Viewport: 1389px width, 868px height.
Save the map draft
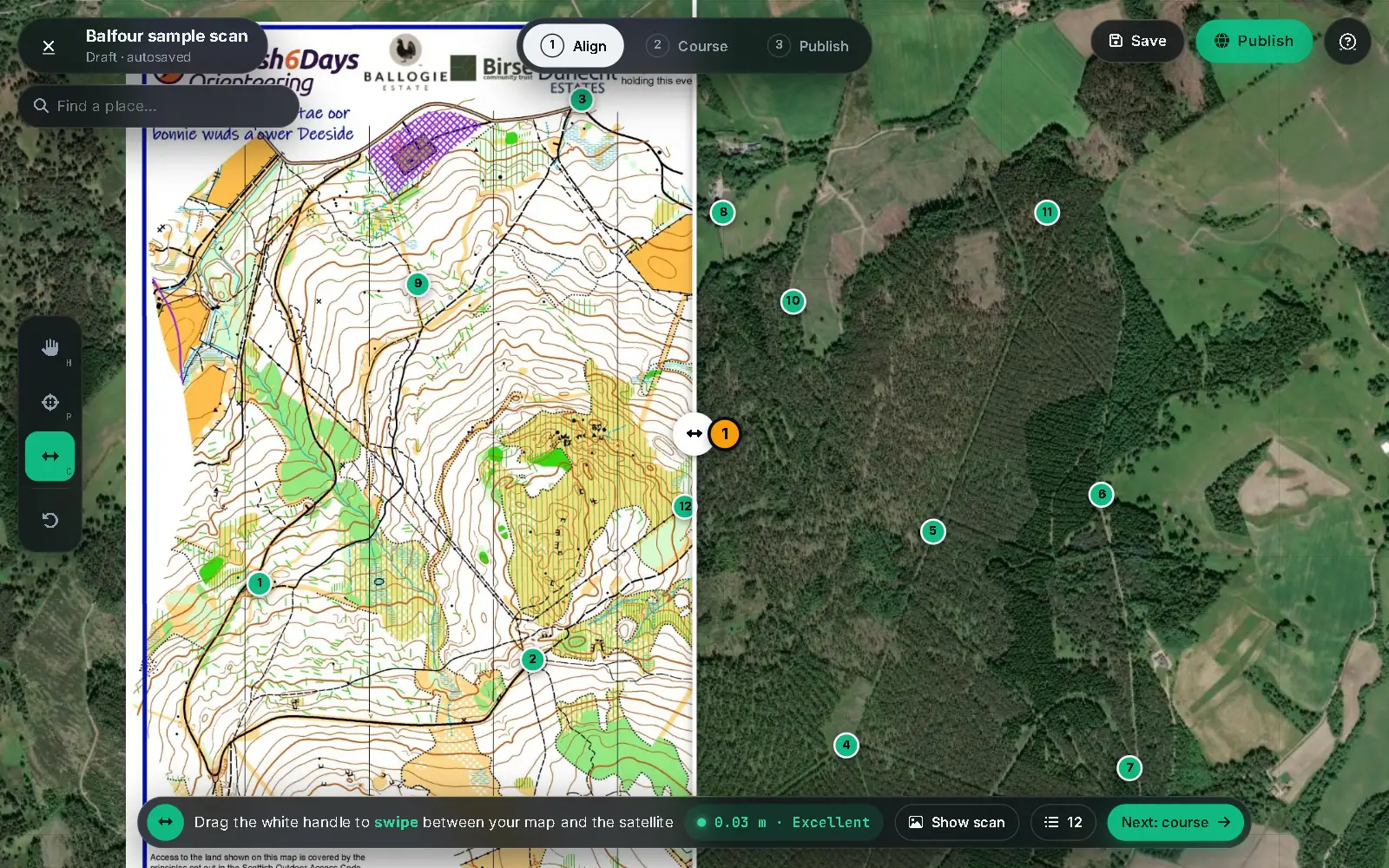pyautogui.click(x=1137, y=41)
